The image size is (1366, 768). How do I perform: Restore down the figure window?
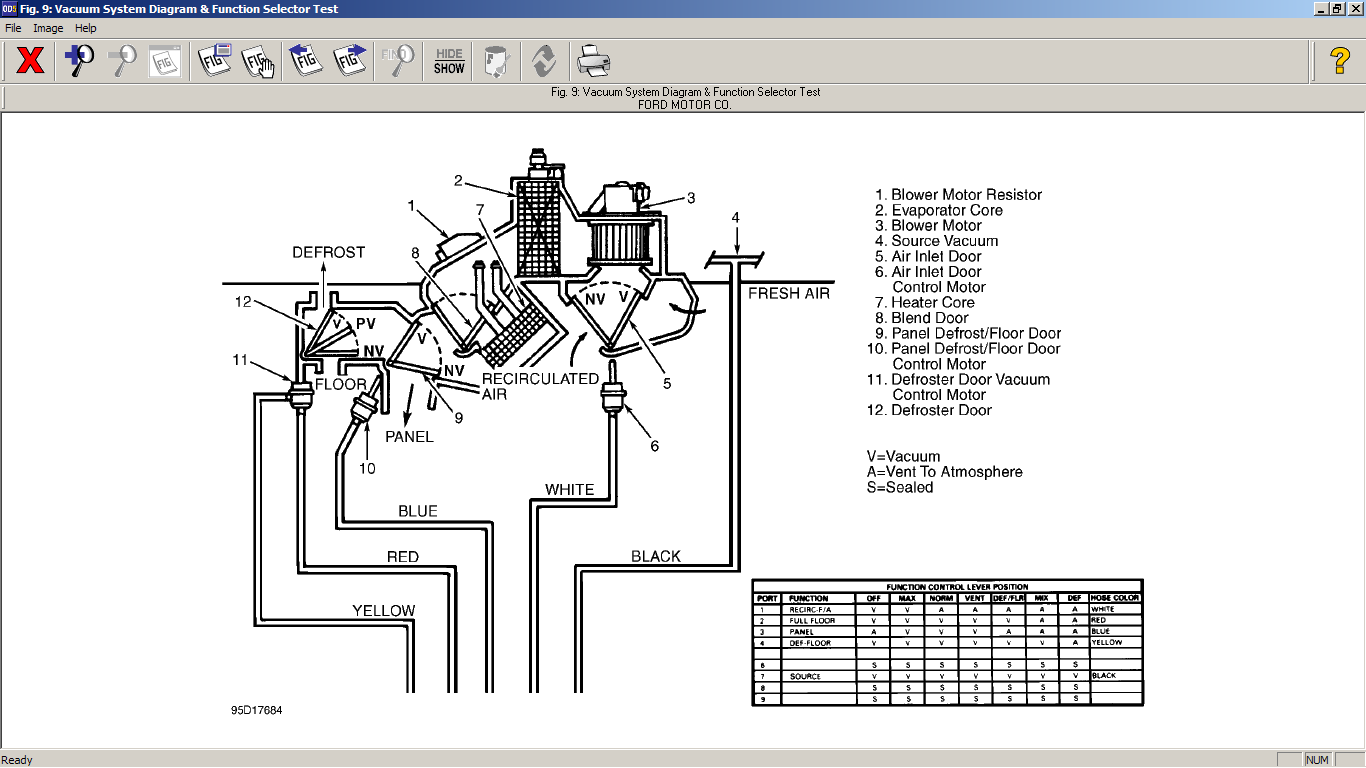click(1337, 9)
